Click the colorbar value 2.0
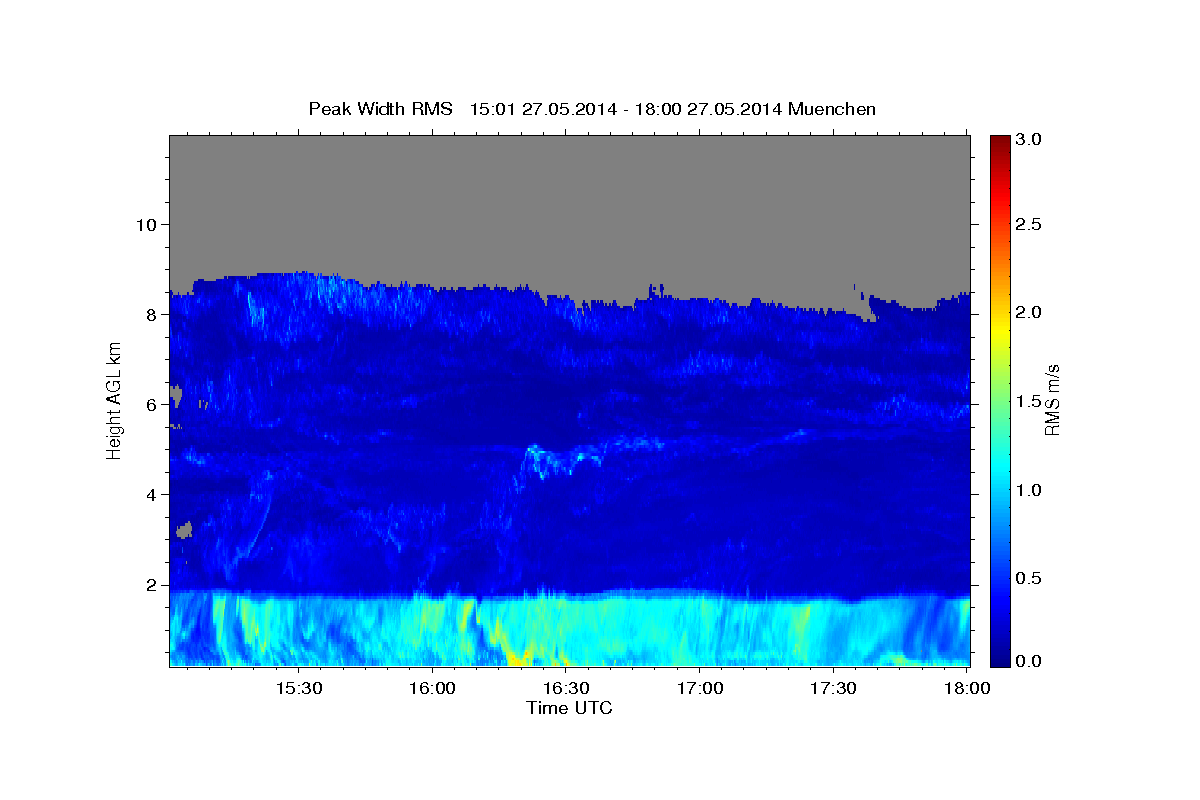This screenshot has height=800, width=1200. [1029, 312]
